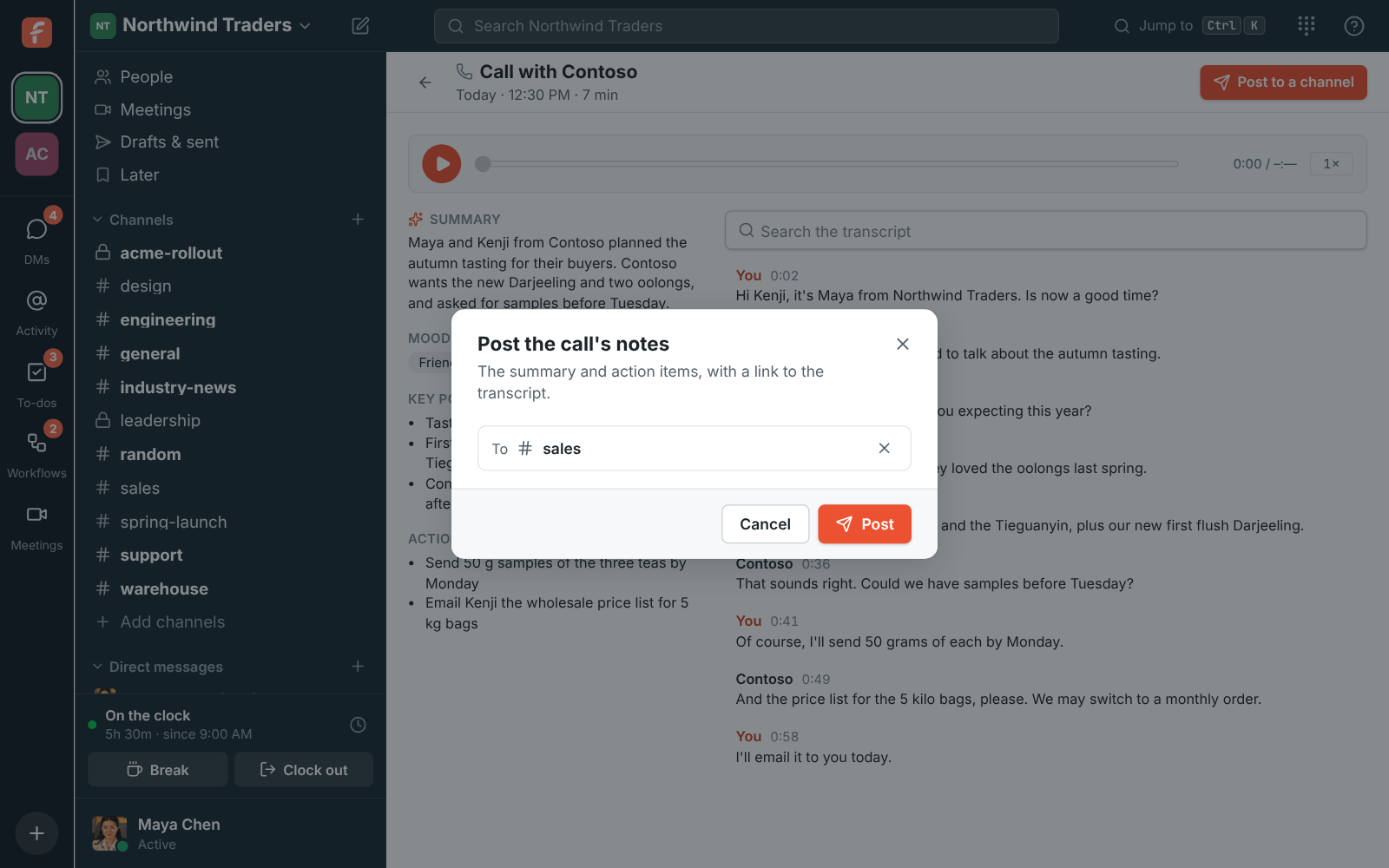Go back with the arrow beside call title

pos(425,82)
